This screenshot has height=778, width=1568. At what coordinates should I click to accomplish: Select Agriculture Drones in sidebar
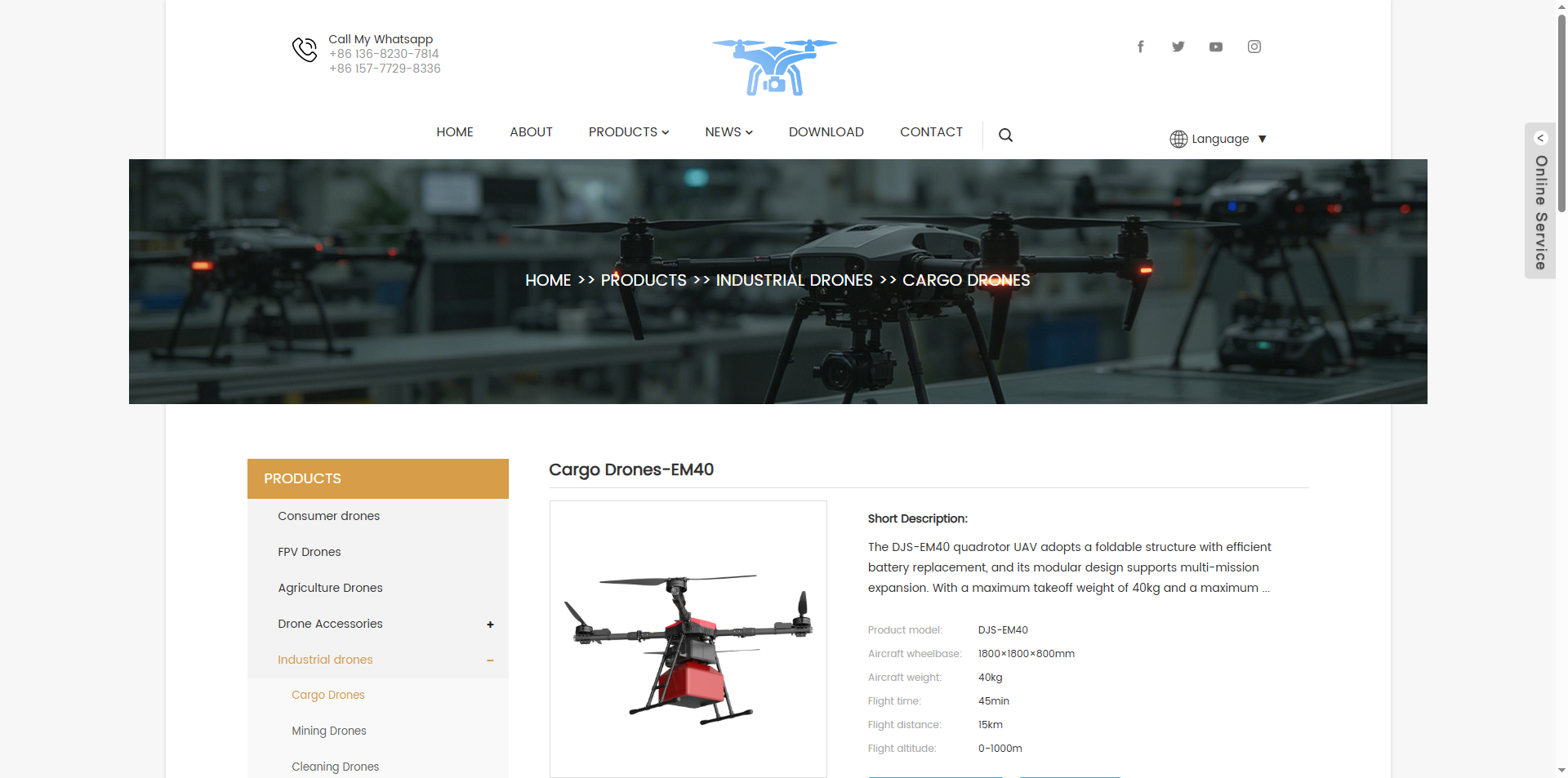(x=330, y=588)
